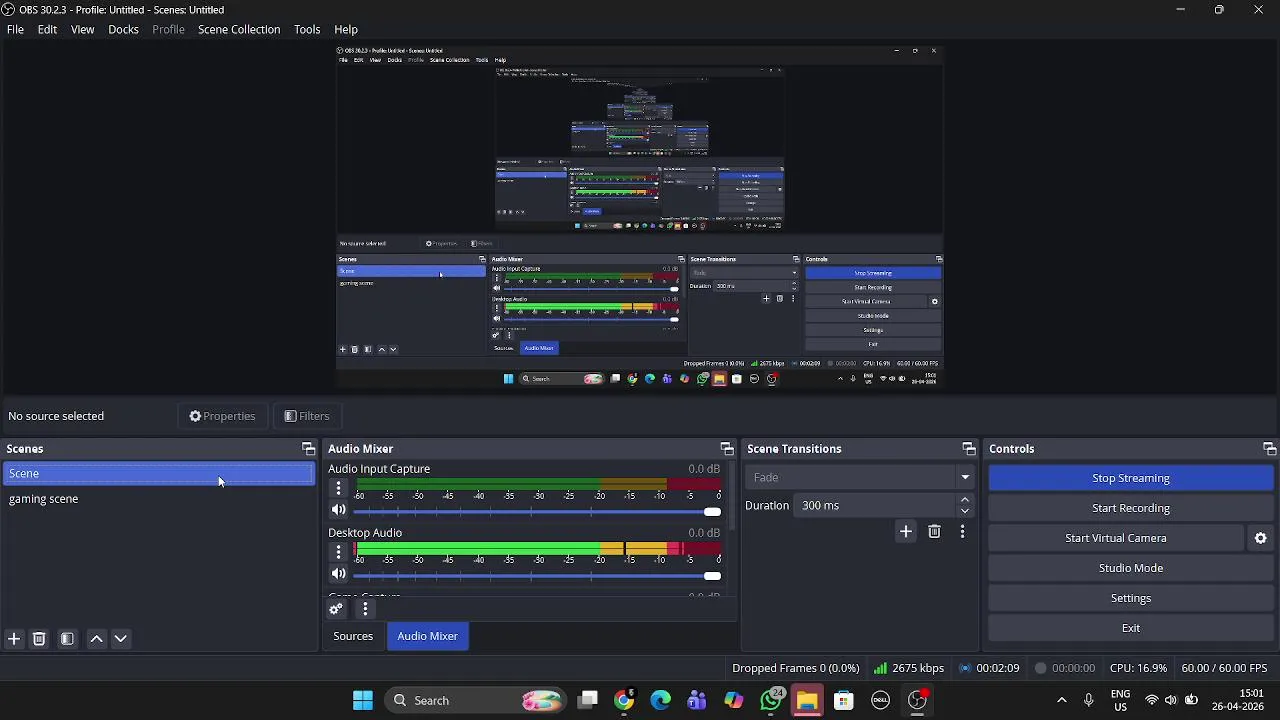Click the OBS preview canvas
This screenshot has width=1280, height=720.
click(x=640, y=218)
